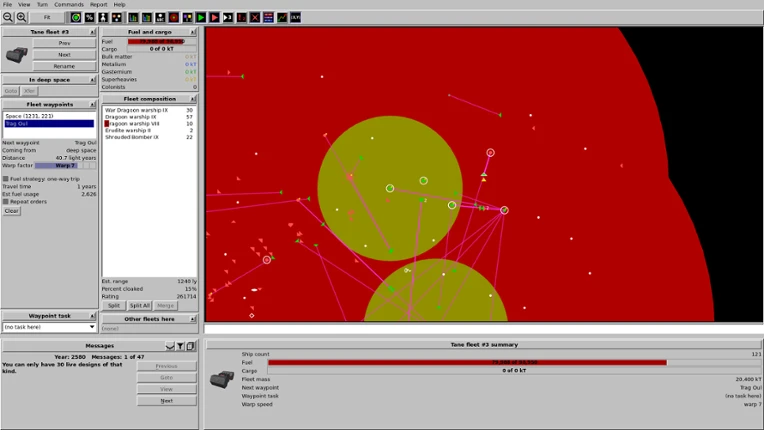Open the Messages filter funnel icon
Image resolution: width=764 pixels, height=430 pixels.
point(180,346)
